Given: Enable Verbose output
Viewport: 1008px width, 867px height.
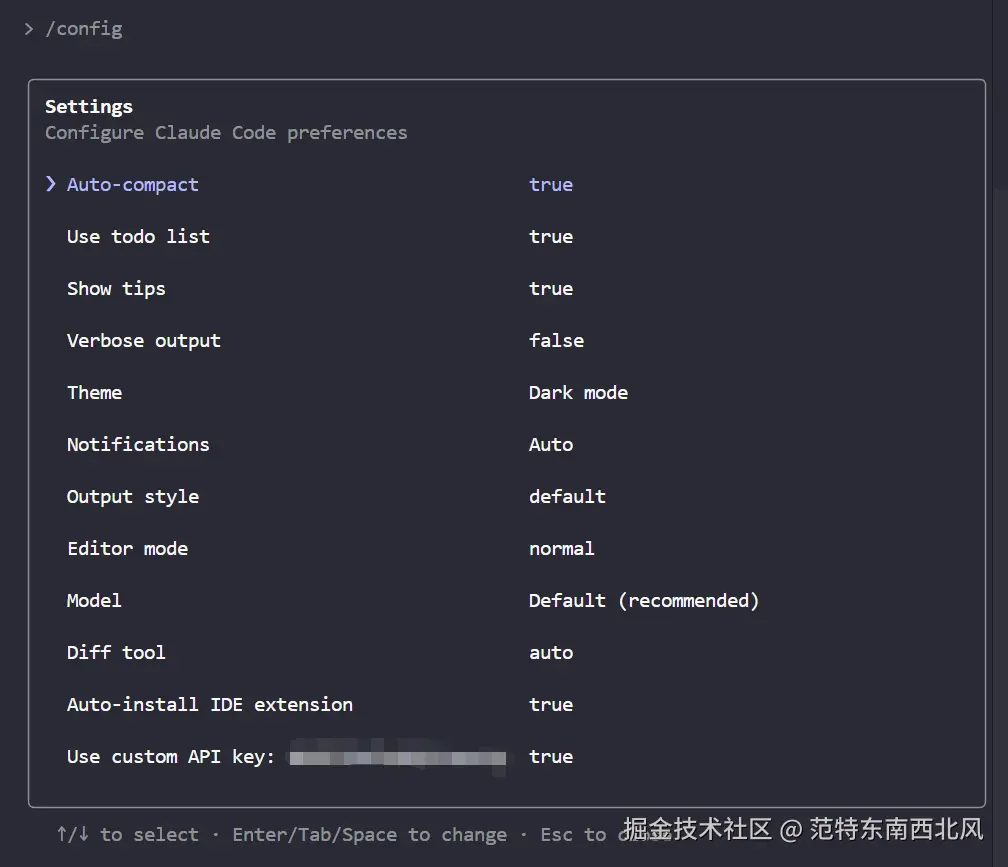Looking at the screenshot, I should point(143,340).
